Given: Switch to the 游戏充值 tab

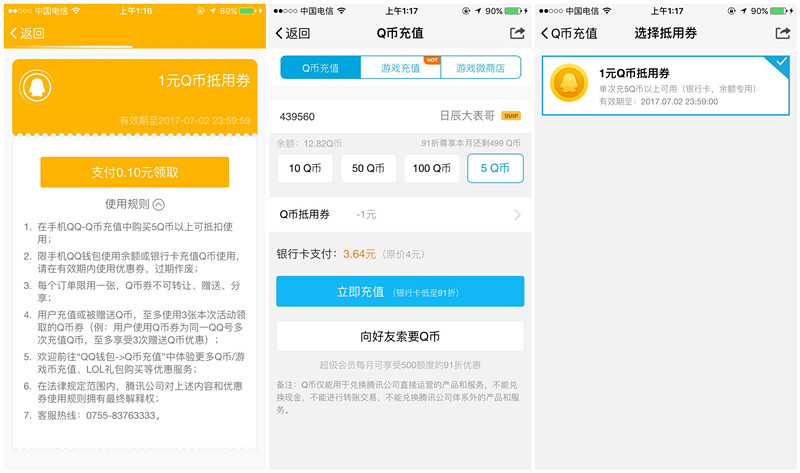Looking at the screenshot, I should (401, 68).
